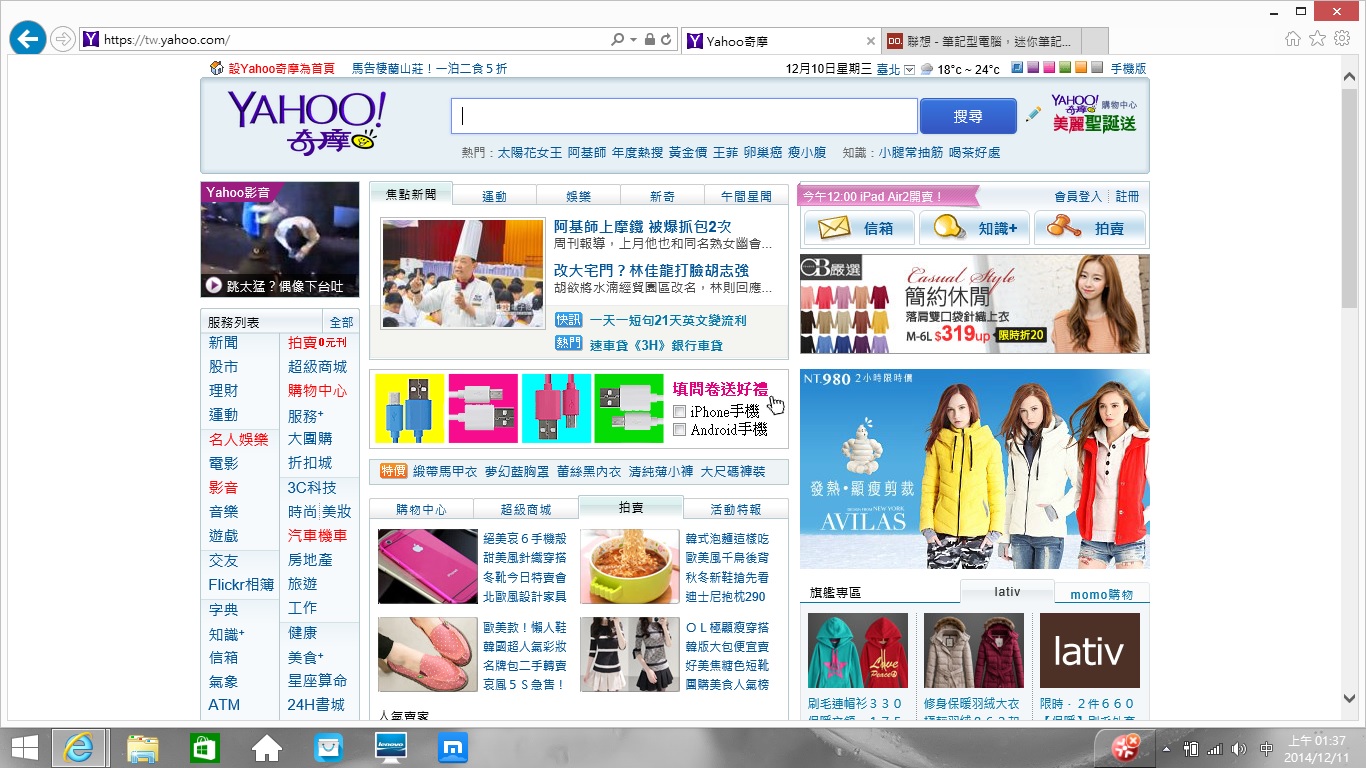This screenshot has width=1366, height=768.
Task: Click the network signal tray icon
Action: click(1215, 748)
